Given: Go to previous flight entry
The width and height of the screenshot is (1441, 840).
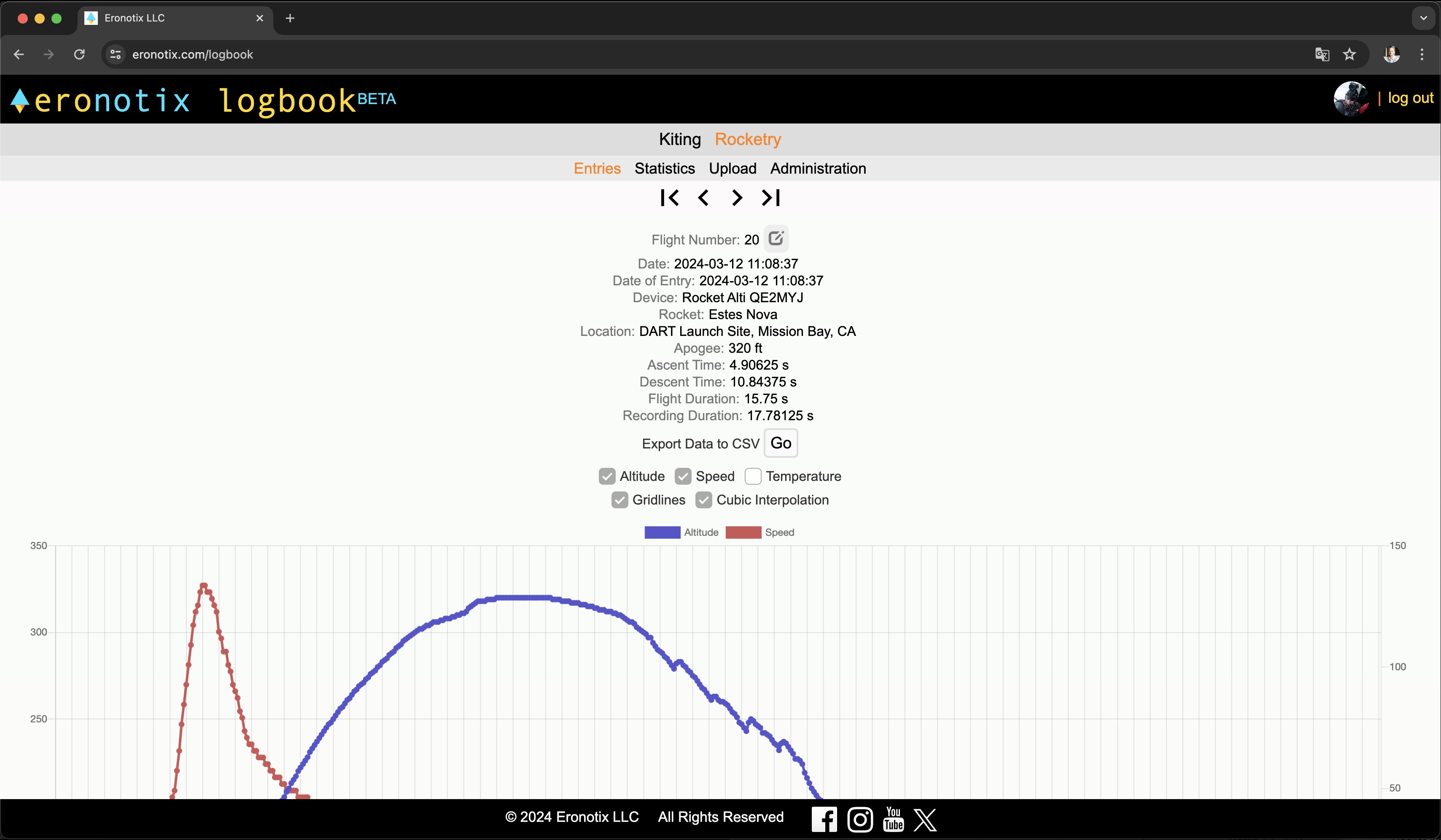Looking at the screenshot, I should click(703, 198).
